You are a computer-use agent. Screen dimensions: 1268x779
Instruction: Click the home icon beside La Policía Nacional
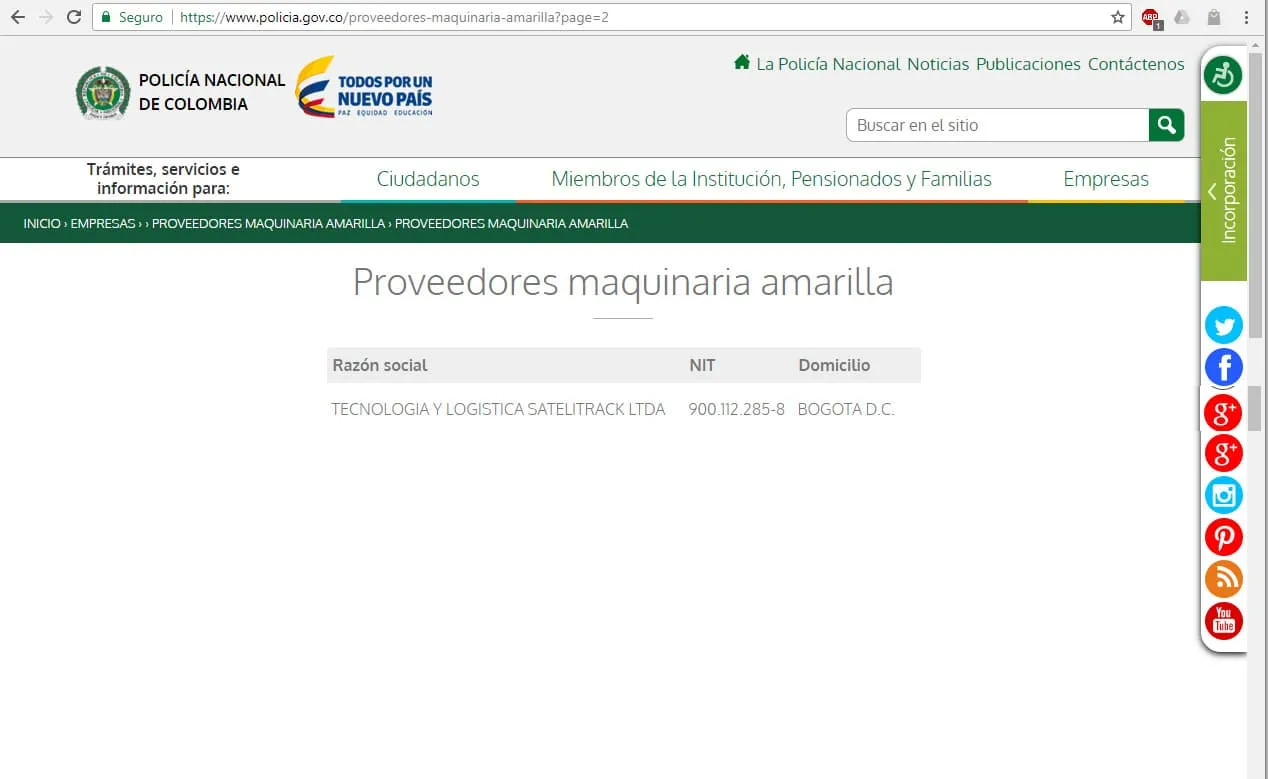pyautogui.click(x=741, y=62)
